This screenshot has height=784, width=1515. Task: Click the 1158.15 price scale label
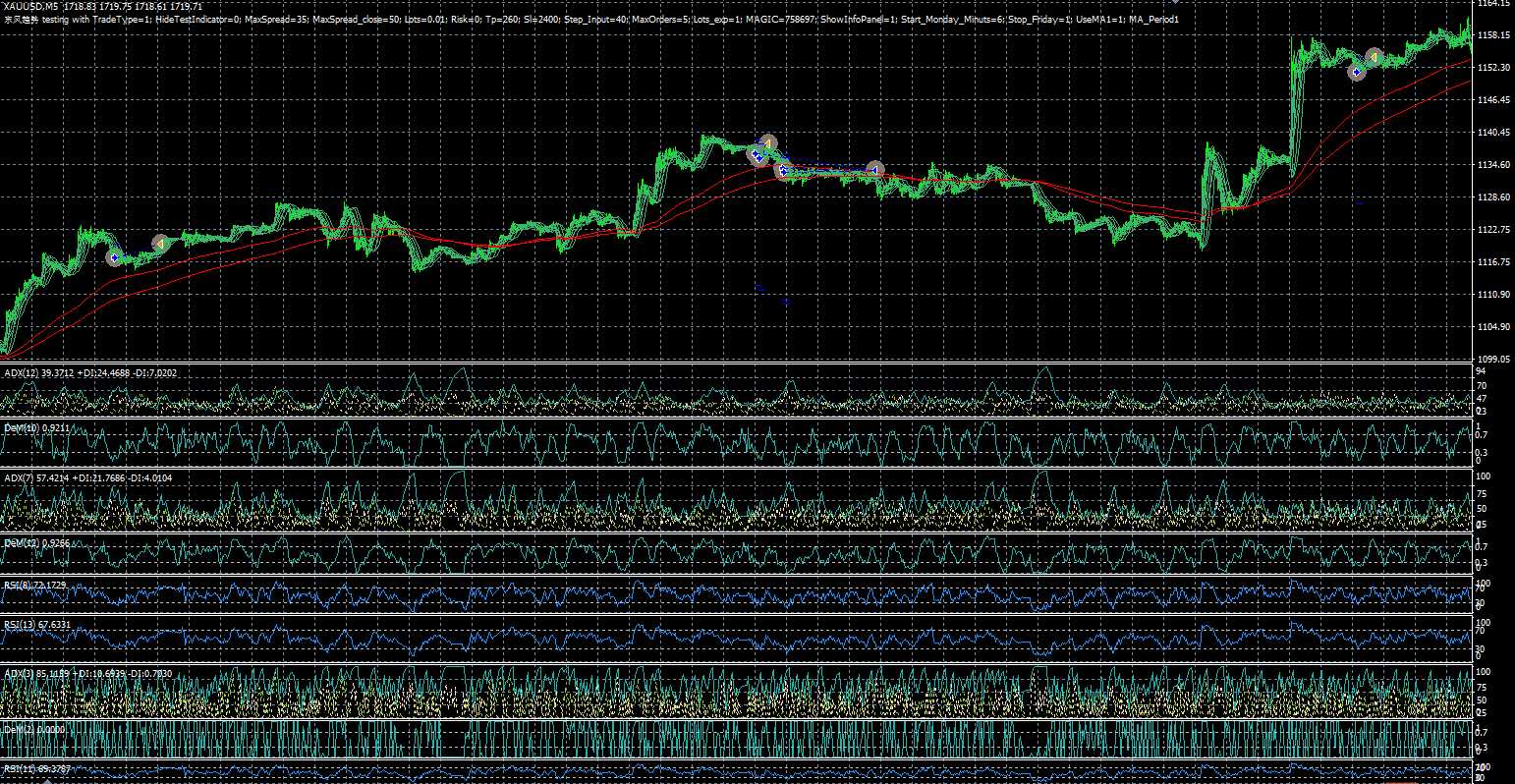tap(1493, 35)
